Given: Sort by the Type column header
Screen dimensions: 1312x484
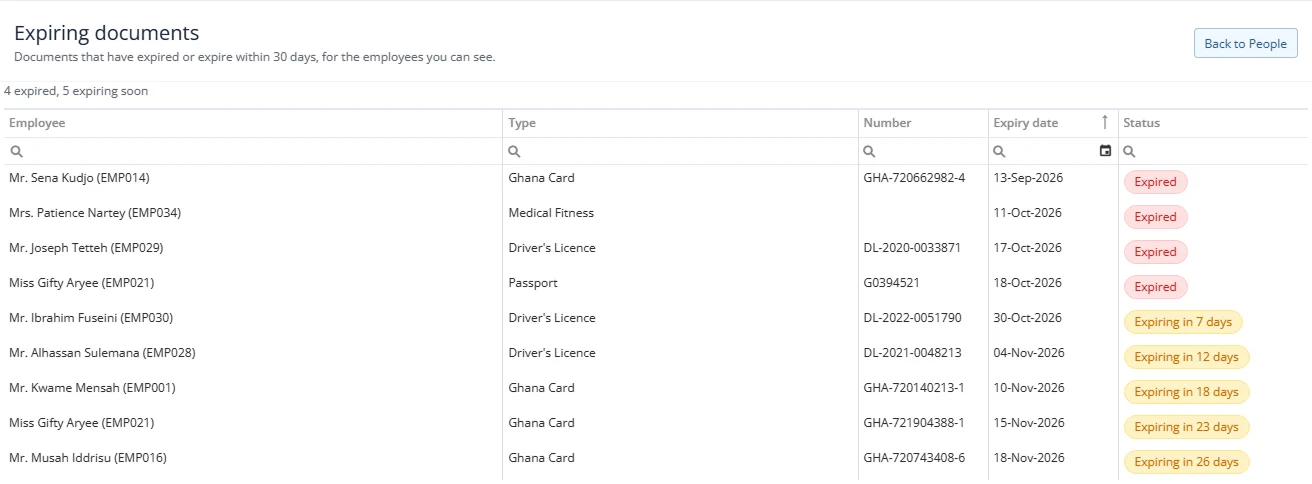Looking at the screenshot, I should coord(680,123).
